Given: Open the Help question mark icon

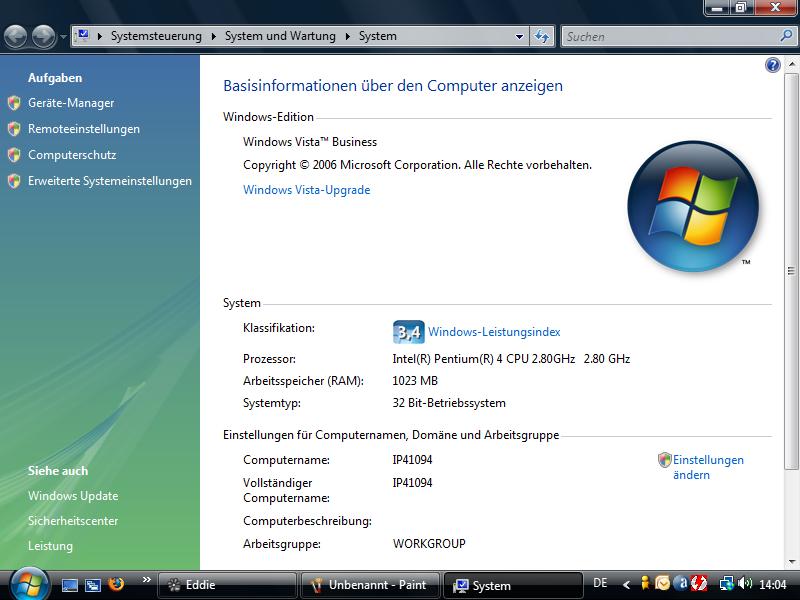Looking at the screenshot, I should point(772,65).
